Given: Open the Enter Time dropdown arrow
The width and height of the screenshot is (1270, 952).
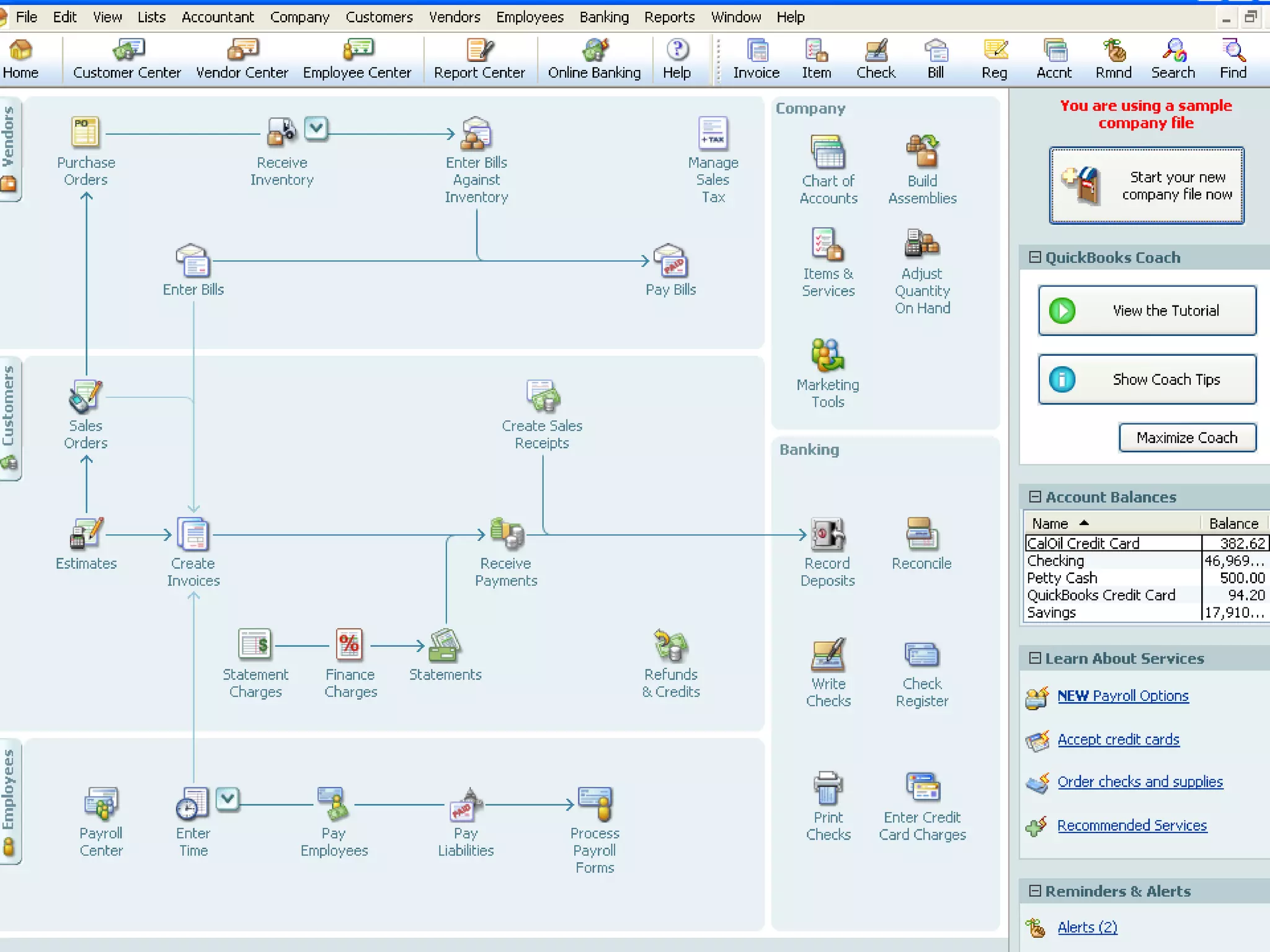Looking at the screenshot, I should (228, 799).
